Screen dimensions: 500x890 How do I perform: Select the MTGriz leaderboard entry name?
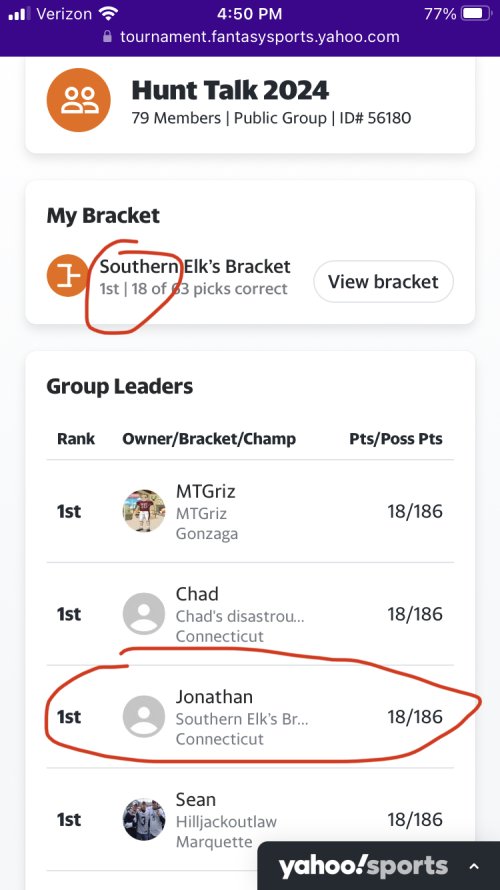(205, 491)
